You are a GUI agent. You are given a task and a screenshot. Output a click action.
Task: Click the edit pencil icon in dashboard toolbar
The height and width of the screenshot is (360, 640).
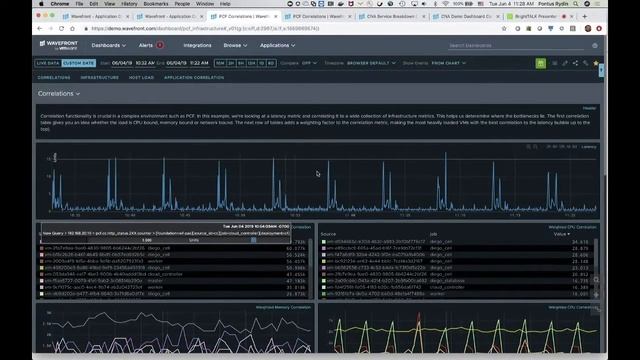[x=565, y=63]
